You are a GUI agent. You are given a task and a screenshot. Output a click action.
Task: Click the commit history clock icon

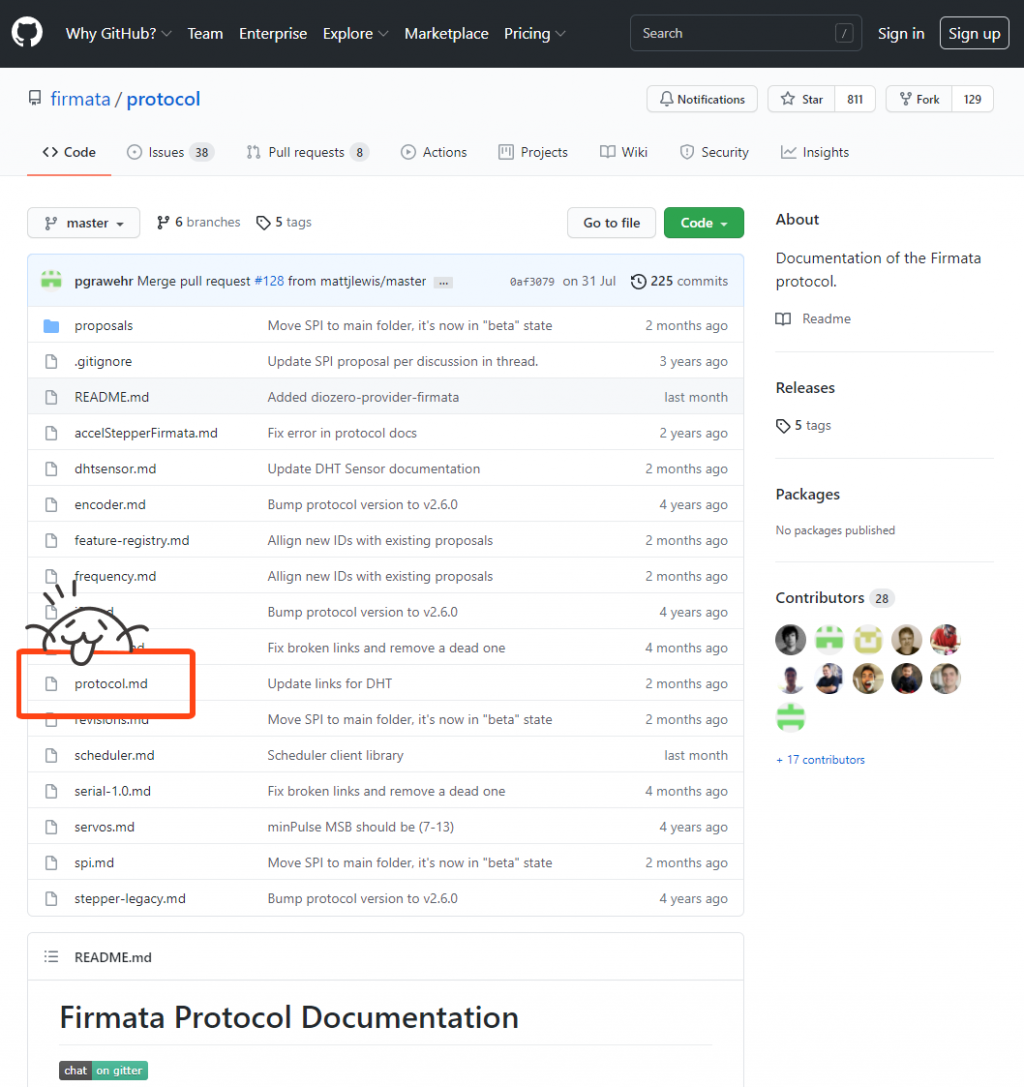pos(638,281)
